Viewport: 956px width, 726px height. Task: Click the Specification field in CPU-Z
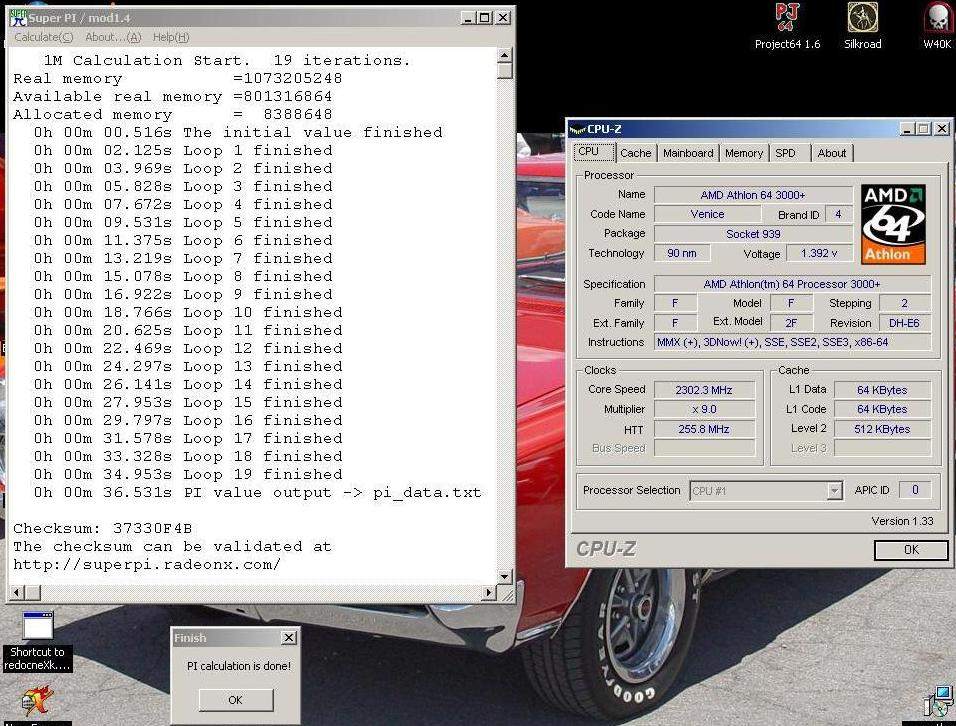(793, 284)
